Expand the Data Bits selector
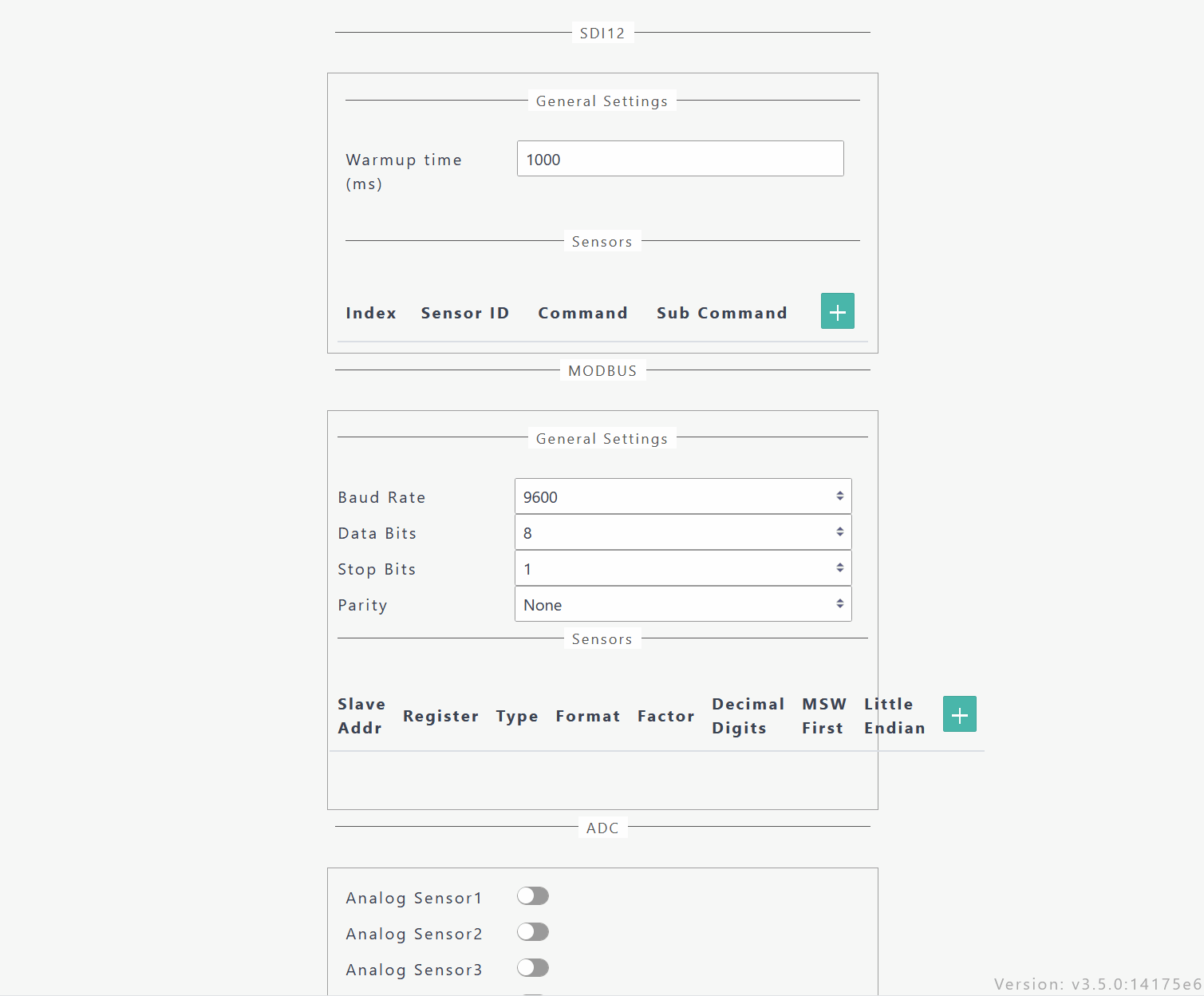The height and width of the screenshot is (996, 1204). [682, 532]
